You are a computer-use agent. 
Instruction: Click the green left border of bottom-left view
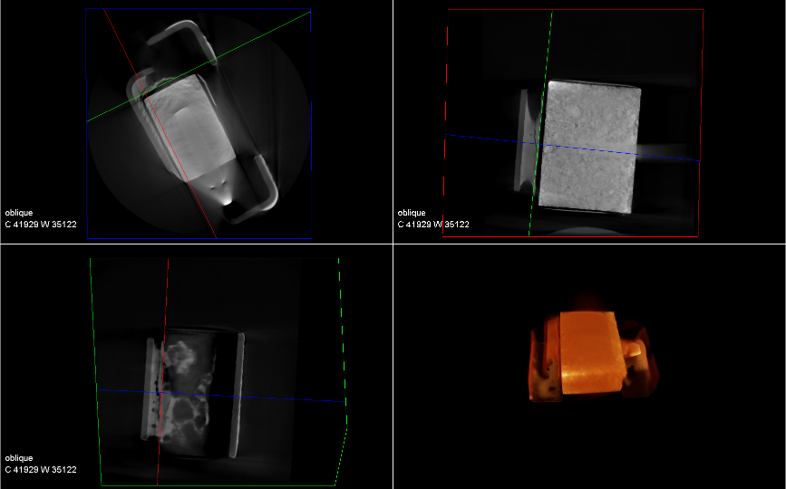[94, 370]
